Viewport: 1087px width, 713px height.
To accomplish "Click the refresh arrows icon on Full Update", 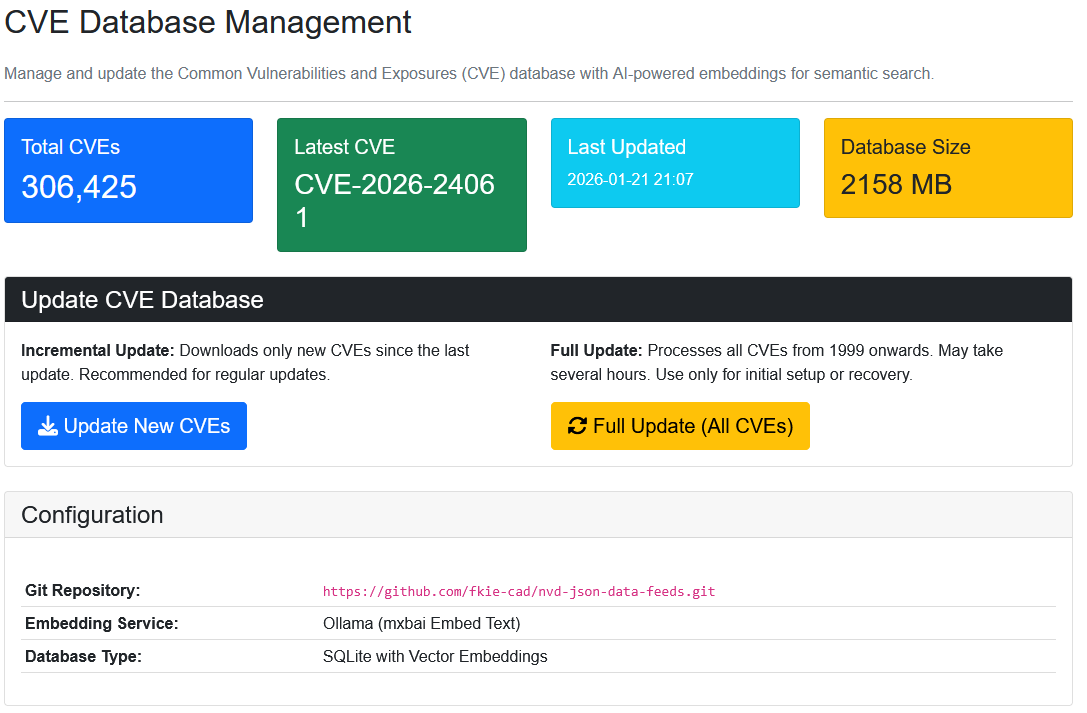I will pyautogui.click(x=577, y=427).
